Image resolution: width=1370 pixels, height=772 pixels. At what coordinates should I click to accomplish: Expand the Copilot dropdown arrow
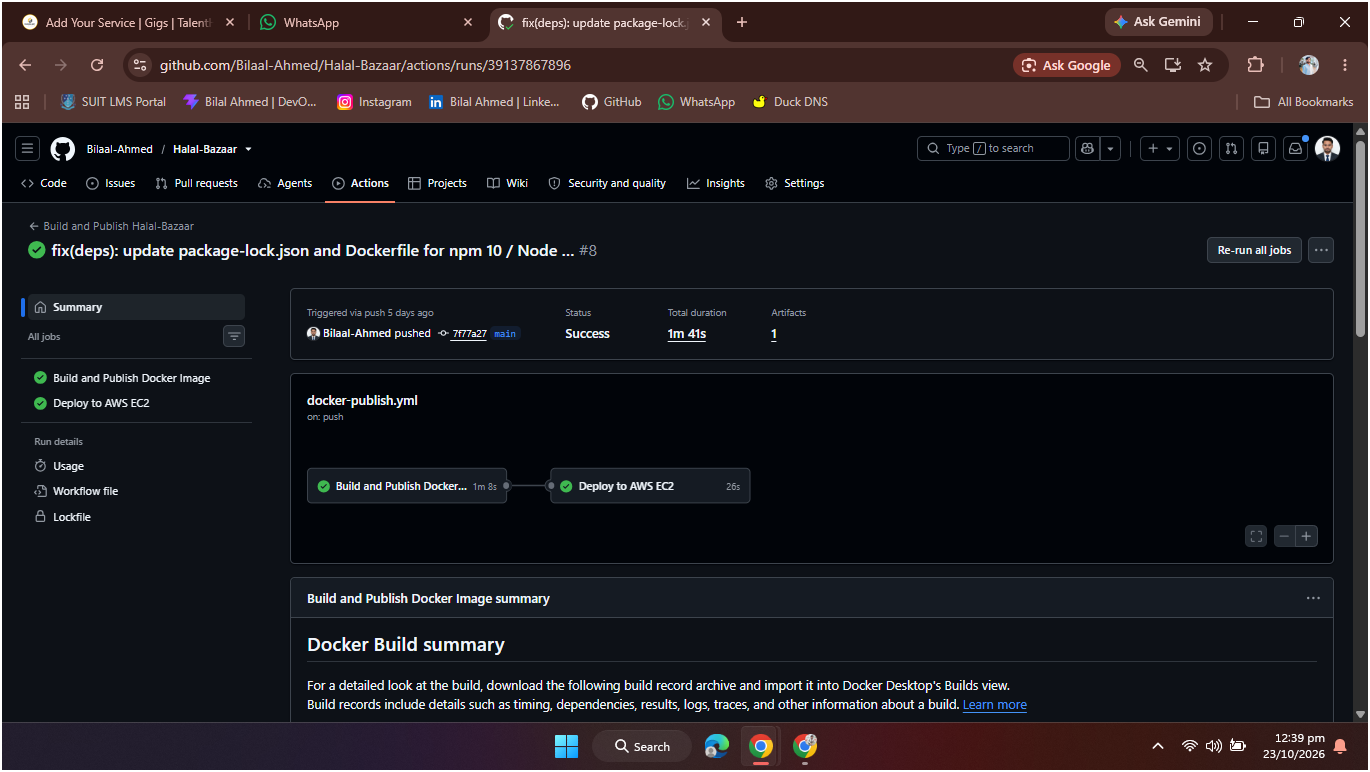tap(1110, 149)
